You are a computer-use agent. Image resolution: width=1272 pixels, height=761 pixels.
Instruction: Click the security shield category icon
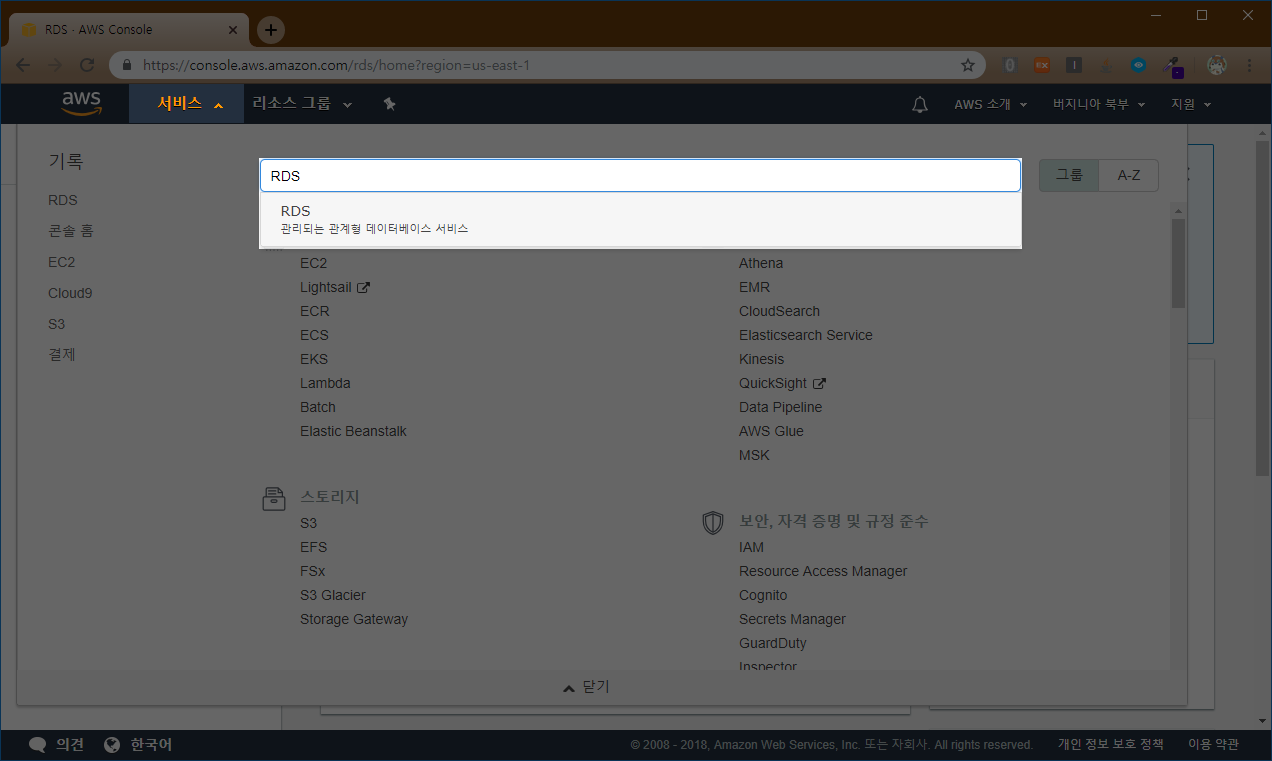(x=713, y=522)
